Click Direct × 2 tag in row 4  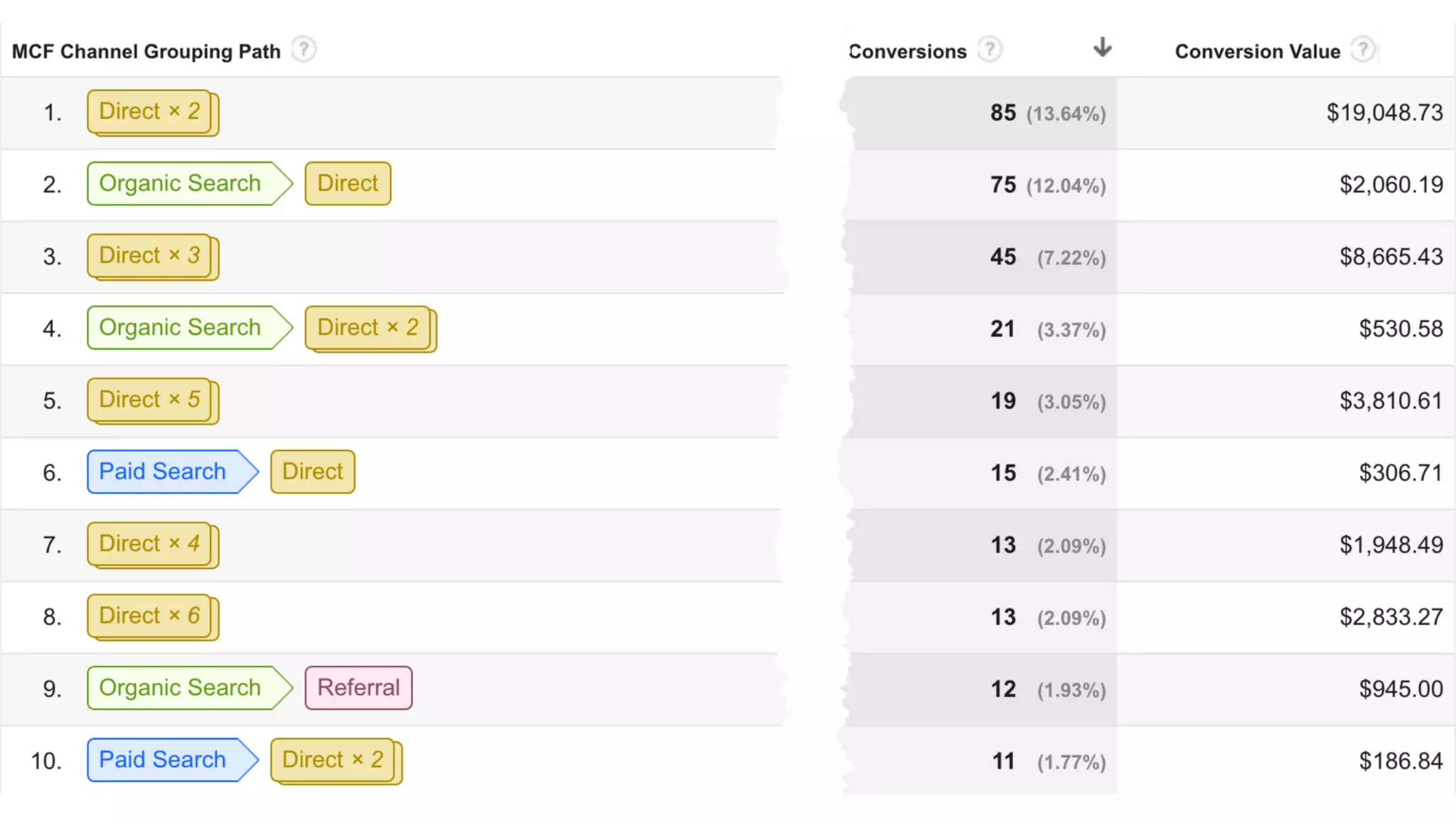tap(368, 328)
